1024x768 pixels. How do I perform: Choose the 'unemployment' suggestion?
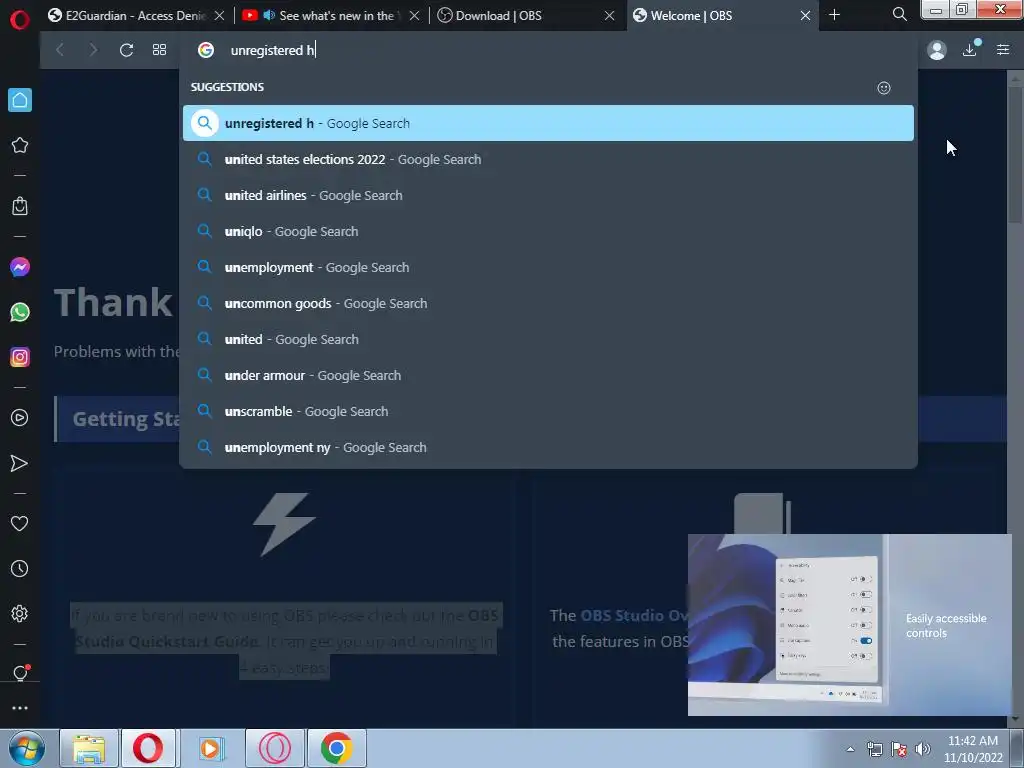[x=548, y=267]
